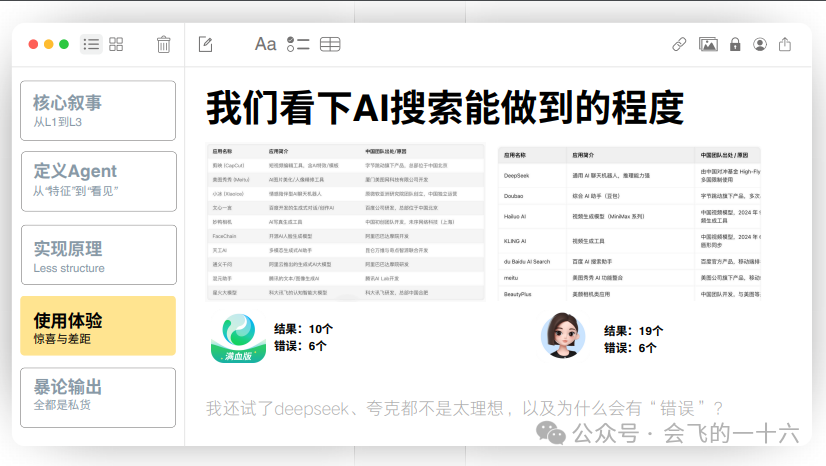Screen dimensions: 826x466
Task: Click the BeautyPlus row in right table
Action: 629,294
